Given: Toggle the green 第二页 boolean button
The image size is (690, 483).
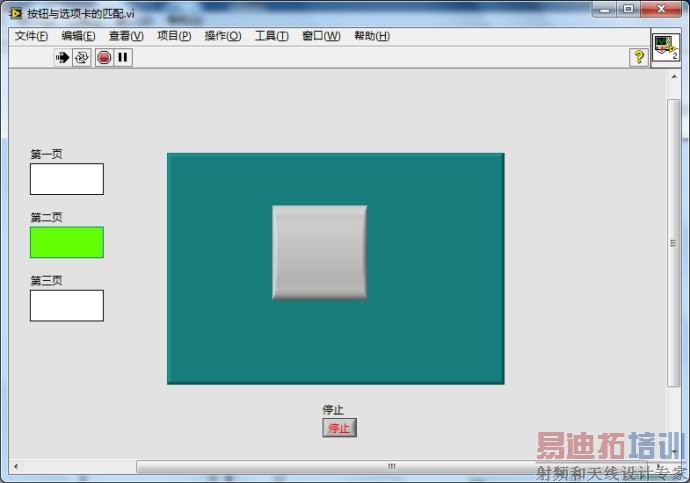Looking at the screenshot, I should pyautogui.click(x=67, y=242).
